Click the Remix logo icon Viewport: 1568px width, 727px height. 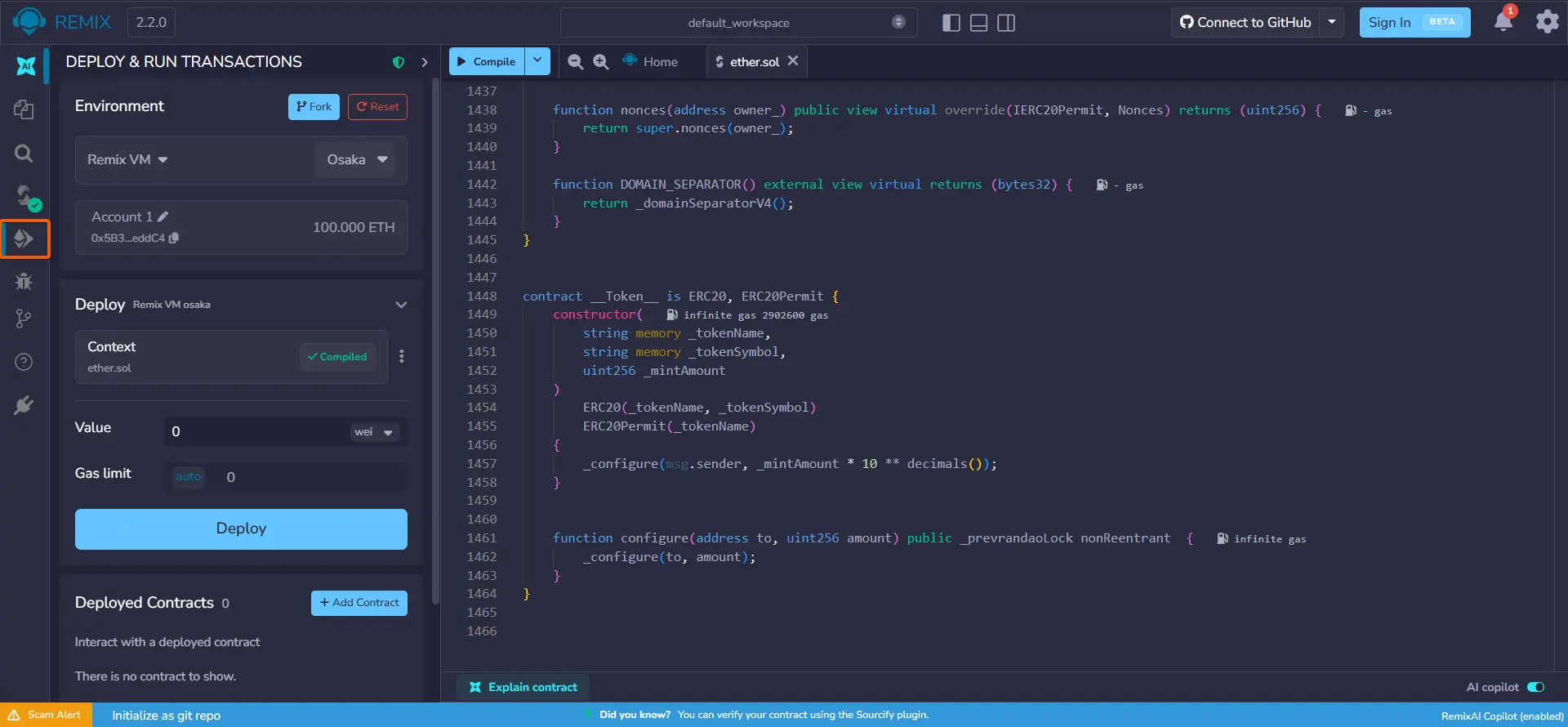coord(29,21)
